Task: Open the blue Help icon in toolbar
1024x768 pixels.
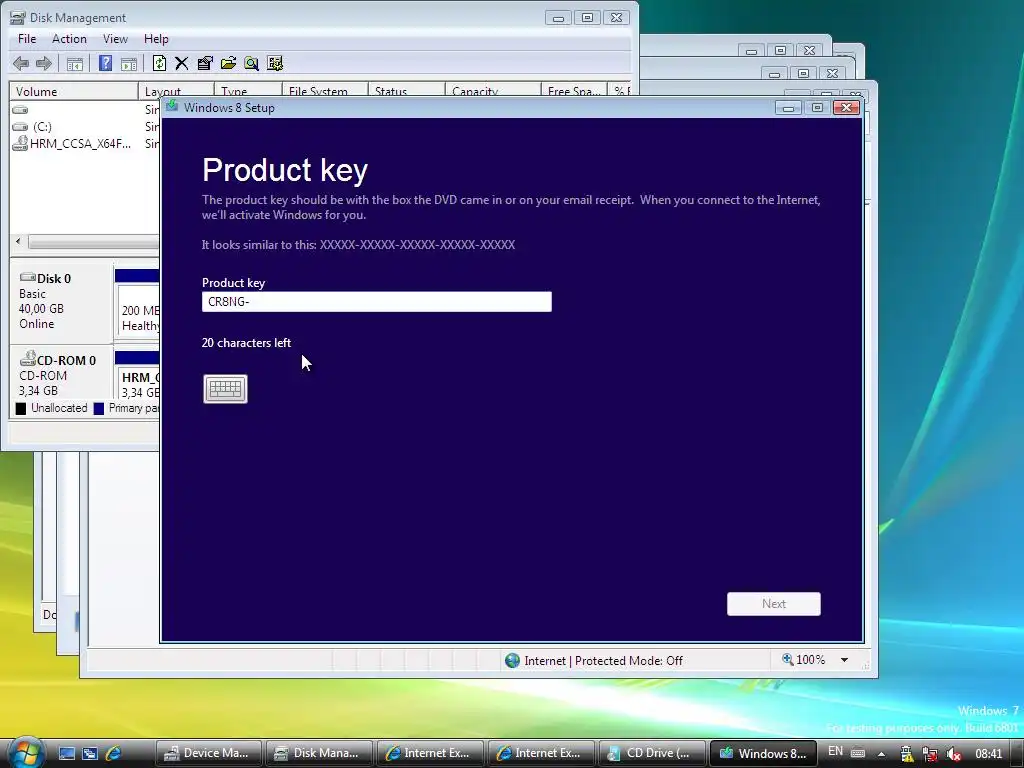Action: [x=105, y=63]
